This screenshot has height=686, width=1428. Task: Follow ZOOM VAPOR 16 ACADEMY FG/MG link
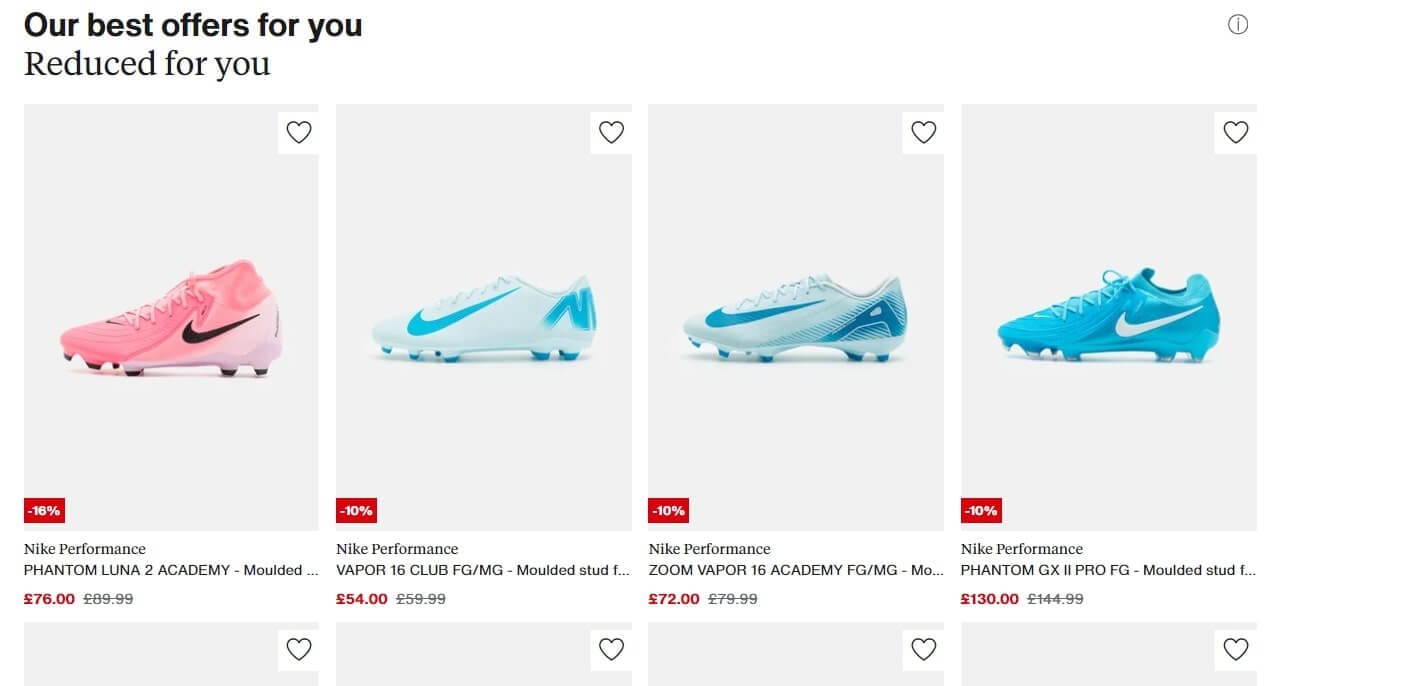coord(796,570)
